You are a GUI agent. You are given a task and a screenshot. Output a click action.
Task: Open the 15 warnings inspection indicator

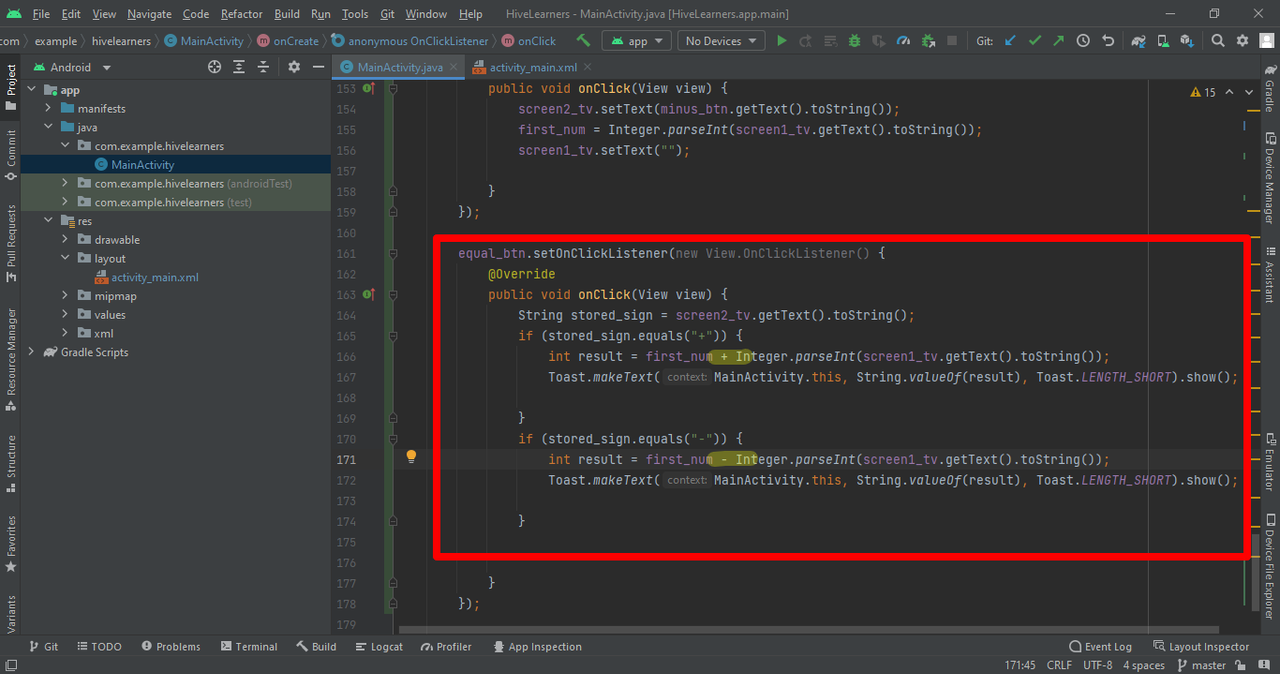pyautogui.click(x=1204, y=92)
